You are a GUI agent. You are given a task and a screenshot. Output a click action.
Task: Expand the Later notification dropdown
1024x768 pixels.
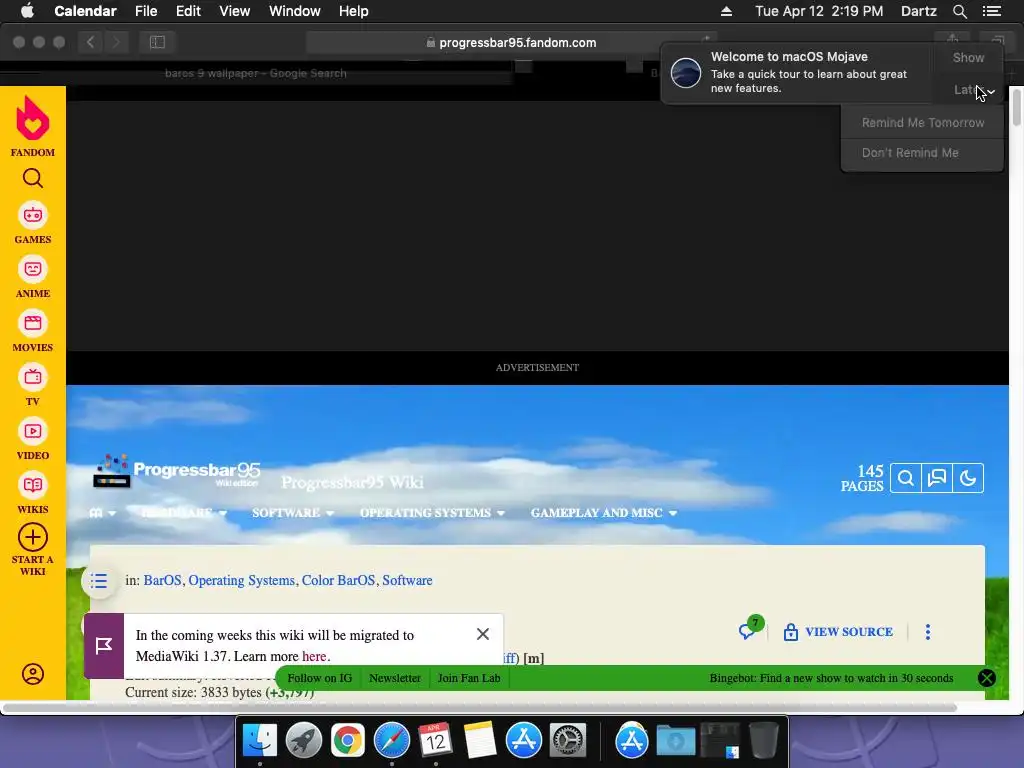click(974, 91)
